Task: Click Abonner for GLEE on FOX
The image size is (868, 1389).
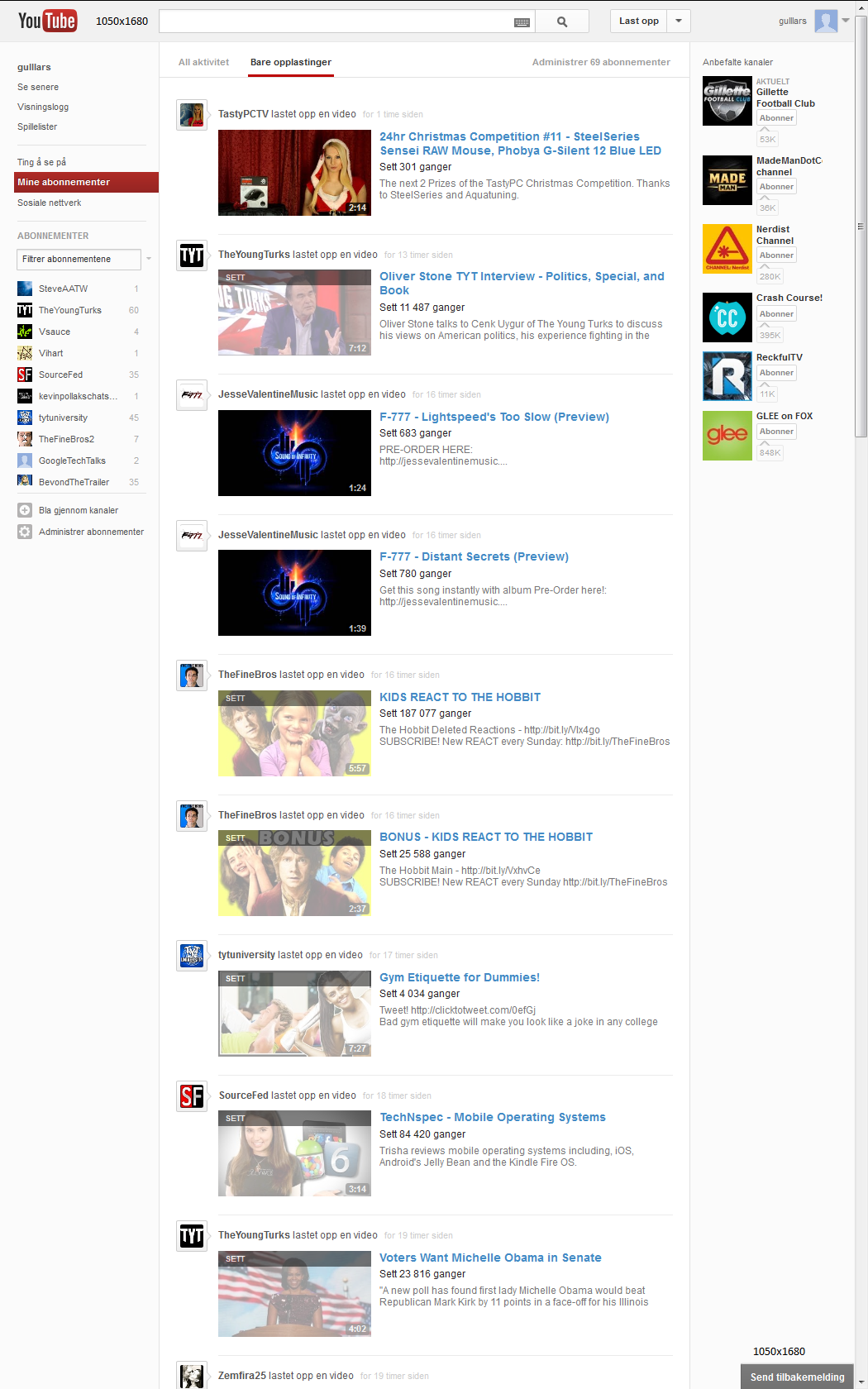Action: point(776,432)
